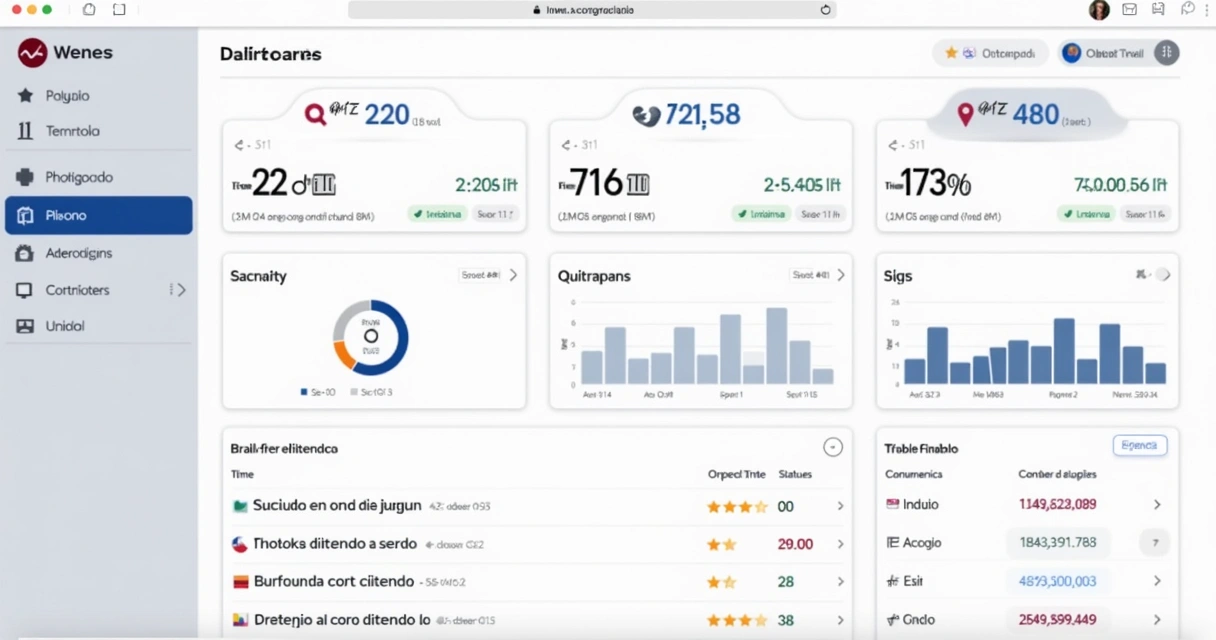Expand the Corrtioters sidebar item chevron
1216x640 pixels.
click(180, 290)
